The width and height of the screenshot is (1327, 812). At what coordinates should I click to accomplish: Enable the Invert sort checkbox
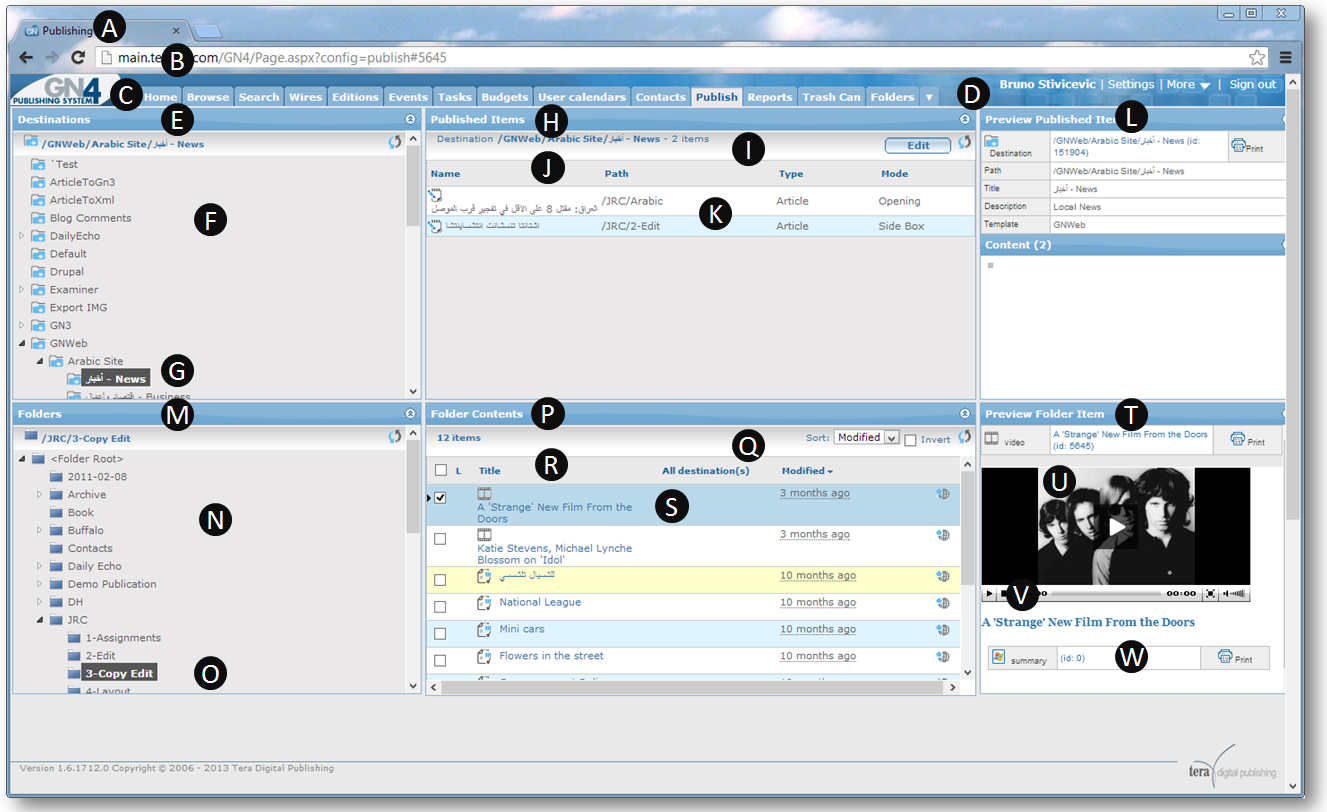[x=910, y=440]
